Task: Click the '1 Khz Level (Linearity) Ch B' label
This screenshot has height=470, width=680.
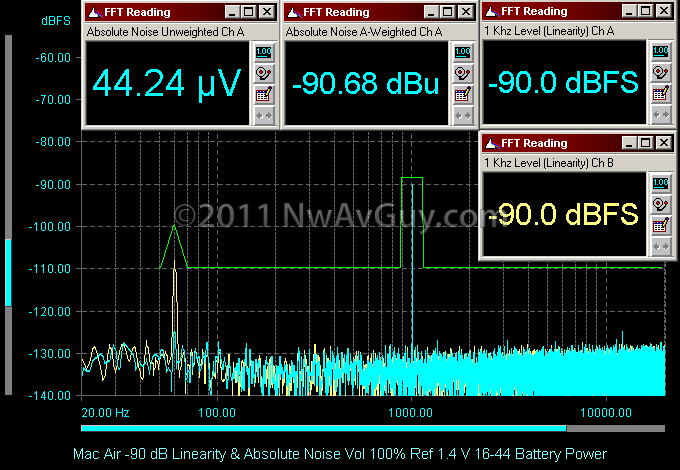Action: pyautogui.click(x=549, y=163)
